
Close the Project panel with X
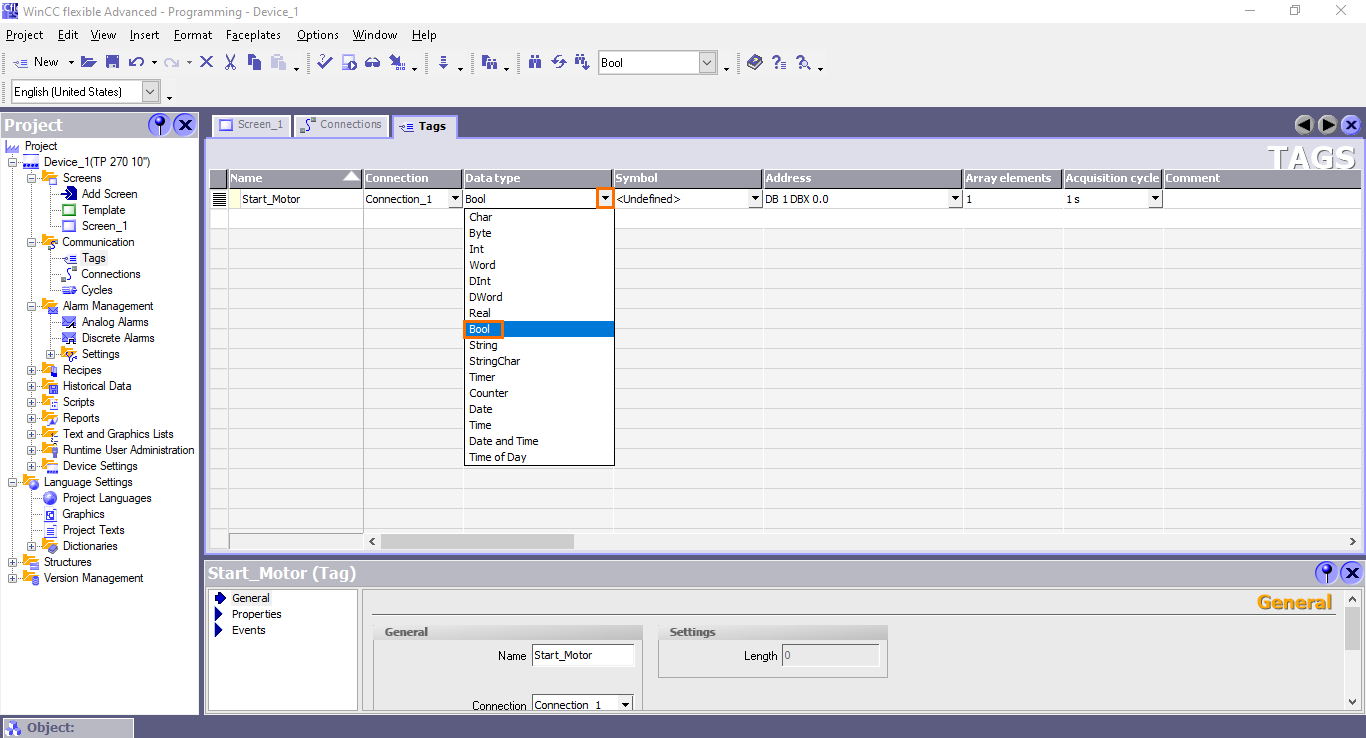pos(185,125)
